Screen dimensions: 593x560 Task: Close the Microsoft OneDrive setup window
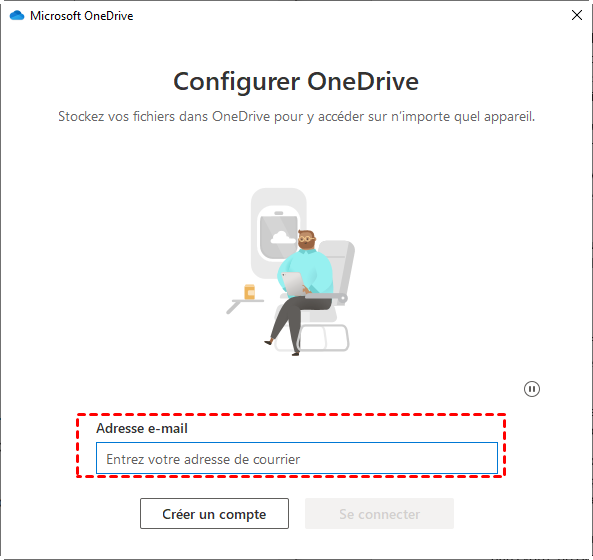click(x=577, y=15)
